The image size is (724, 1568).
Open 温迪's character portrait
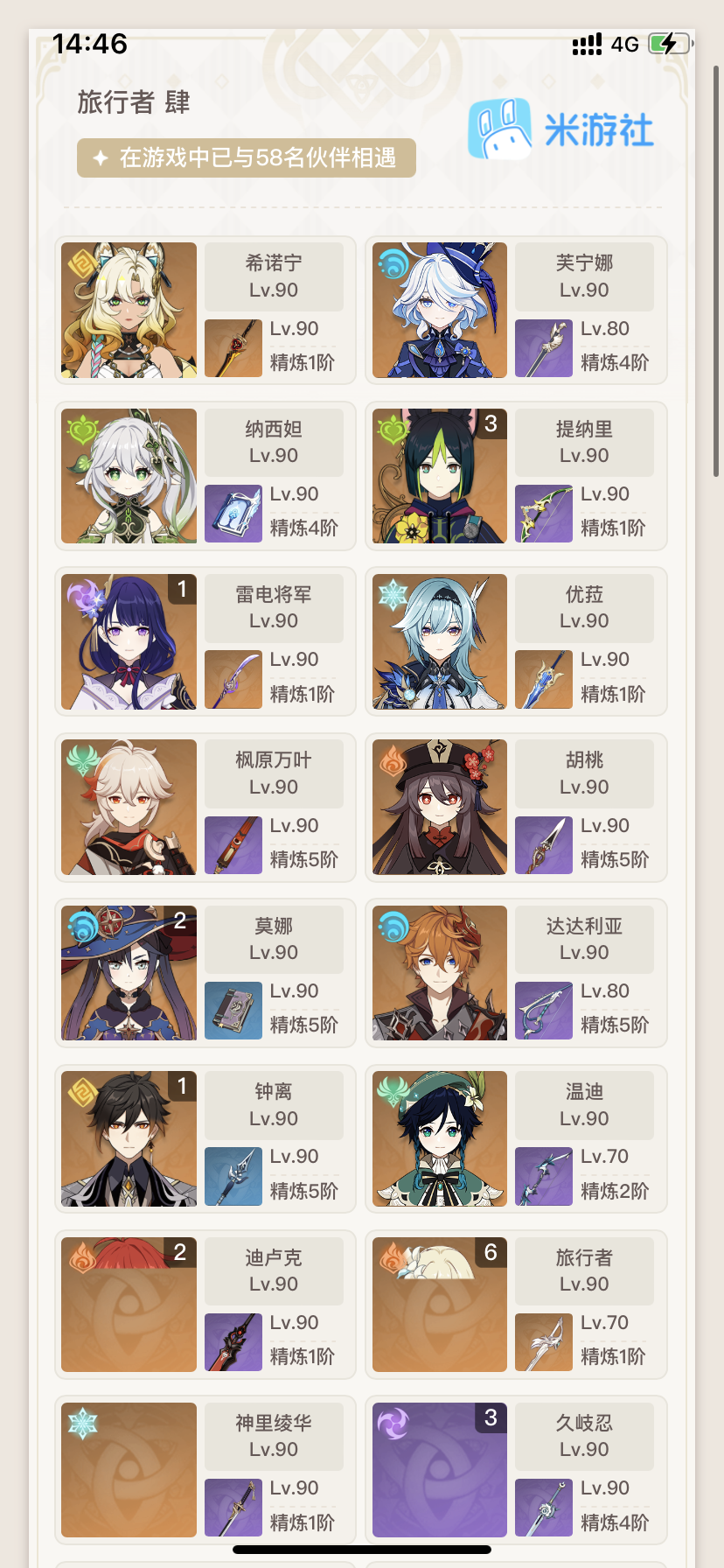point(440,1138)
